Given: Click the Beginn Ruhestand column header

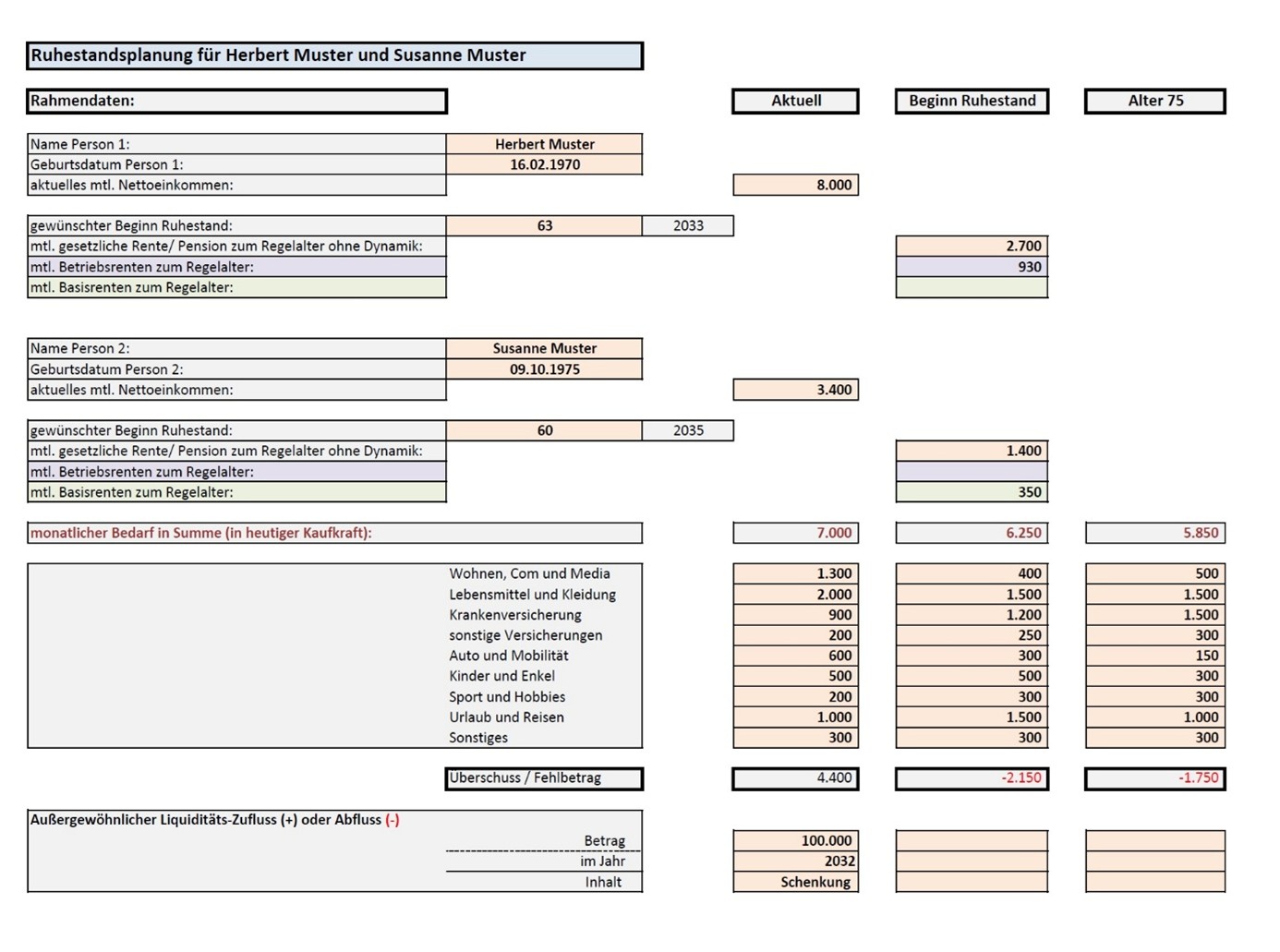Looking at the screenshot, I should 972,101.
